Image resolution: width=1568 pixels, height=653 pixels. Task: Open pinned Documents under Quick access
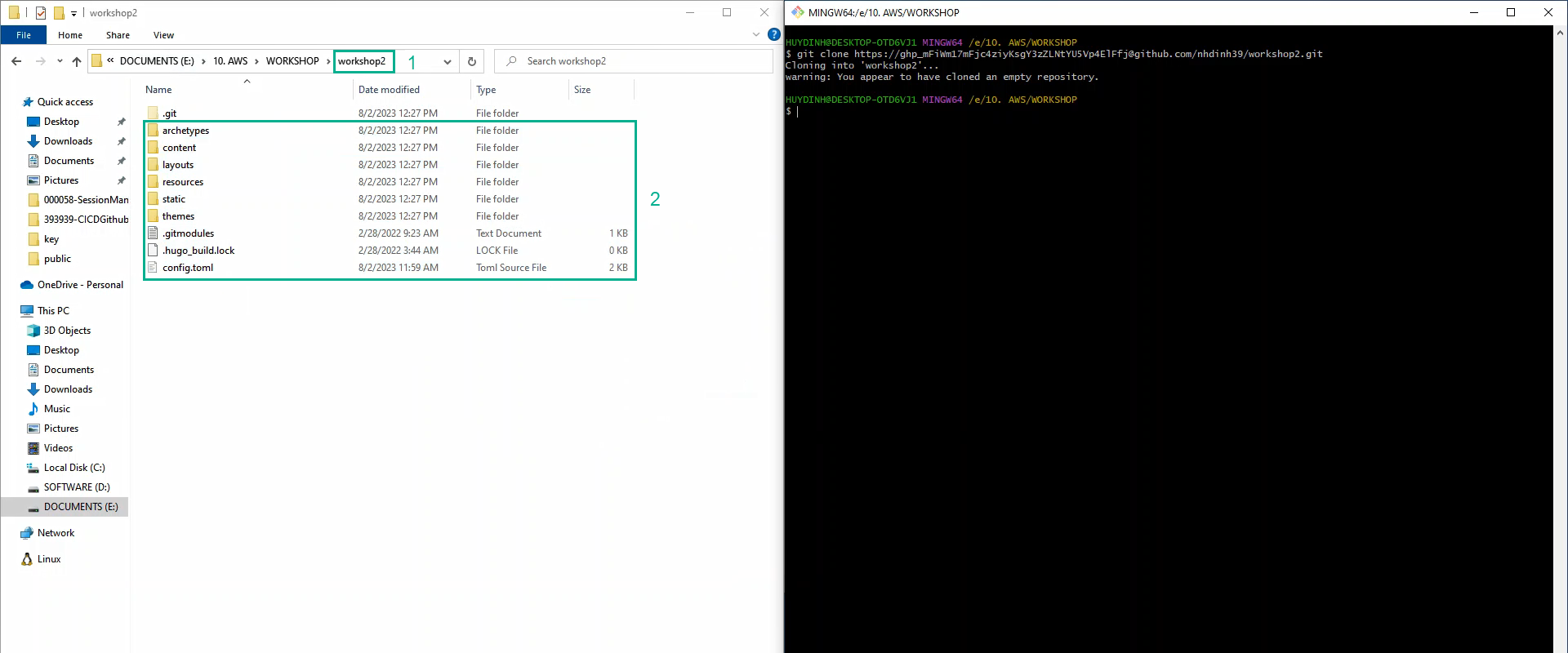click(69, 161)
